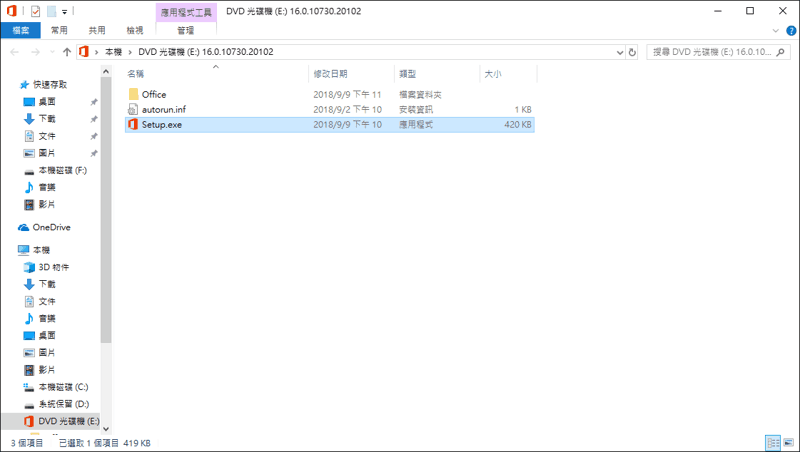Screen dimensions: 800x452
Task: Open the 管理 ribbon tab
Action: 186,31
